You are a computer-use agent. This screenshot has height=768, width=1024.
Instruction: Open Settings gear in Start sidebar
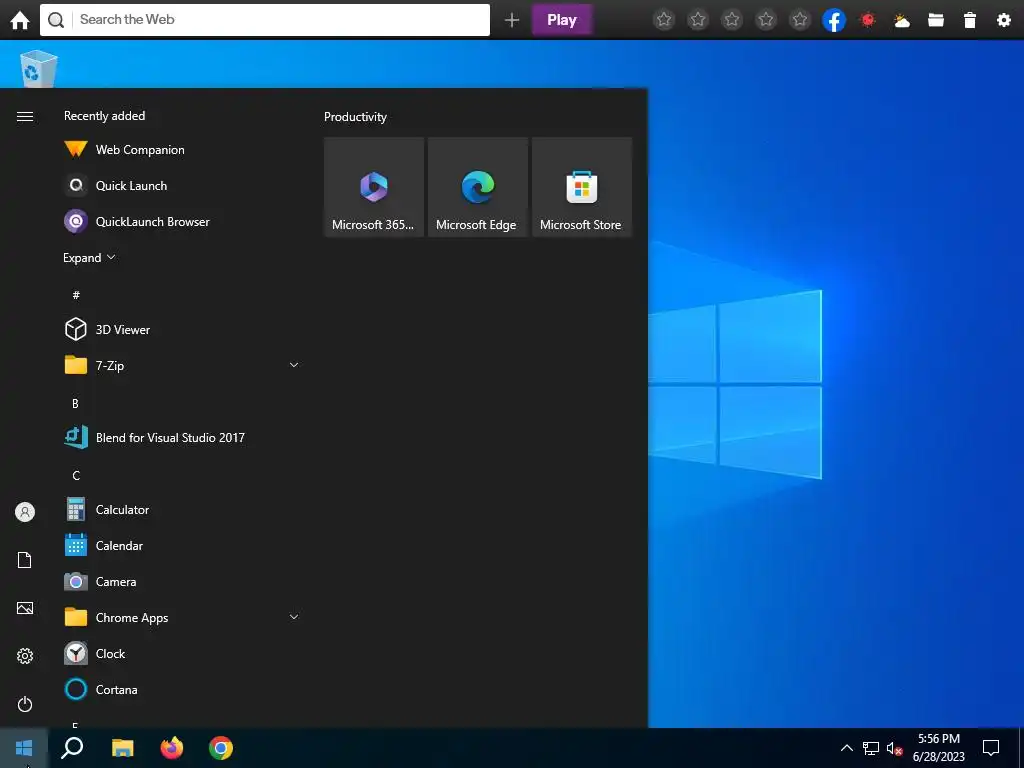[25, 656]
